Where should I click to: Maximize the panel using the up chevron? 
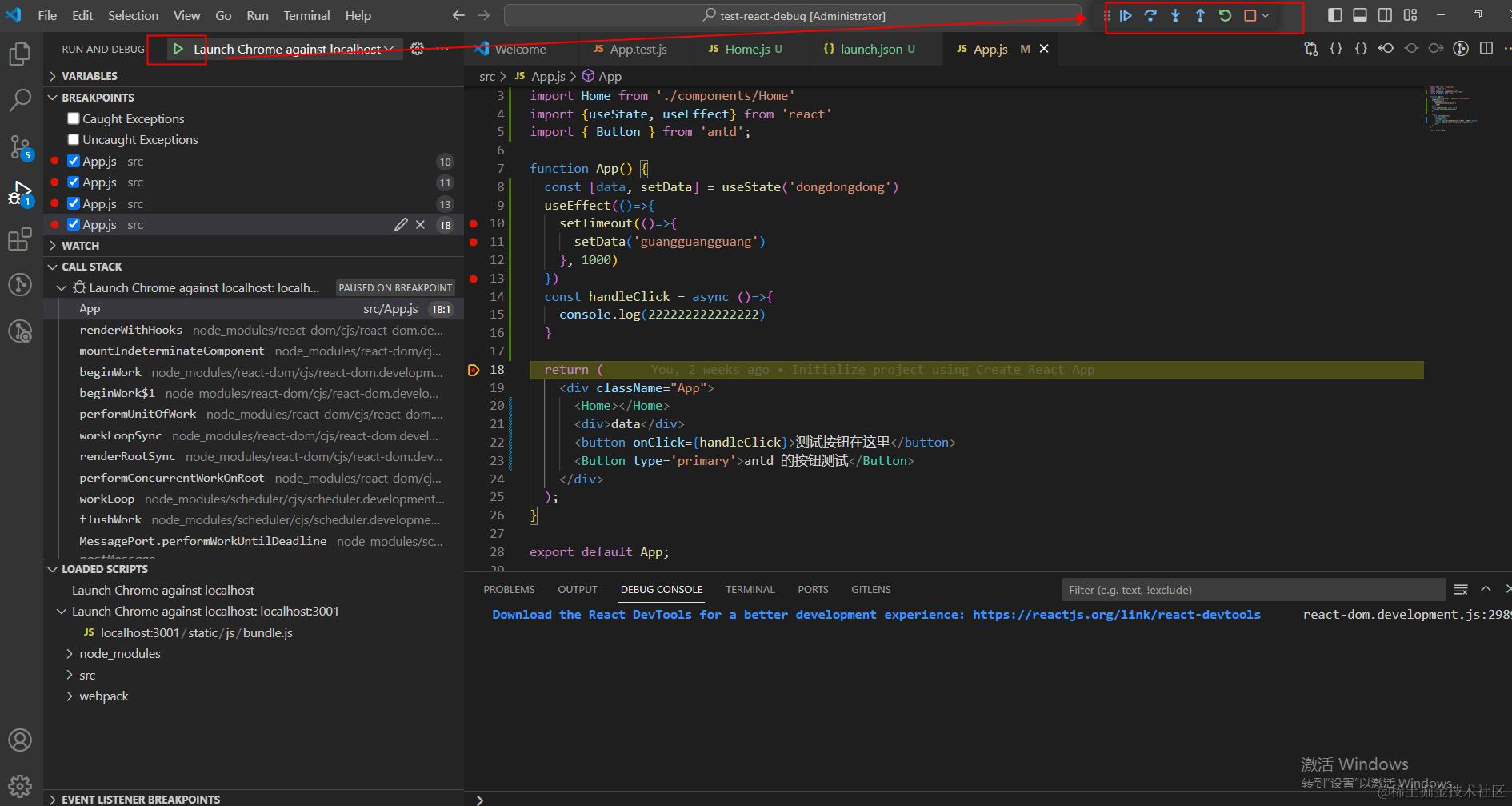tap(1486, 589)
